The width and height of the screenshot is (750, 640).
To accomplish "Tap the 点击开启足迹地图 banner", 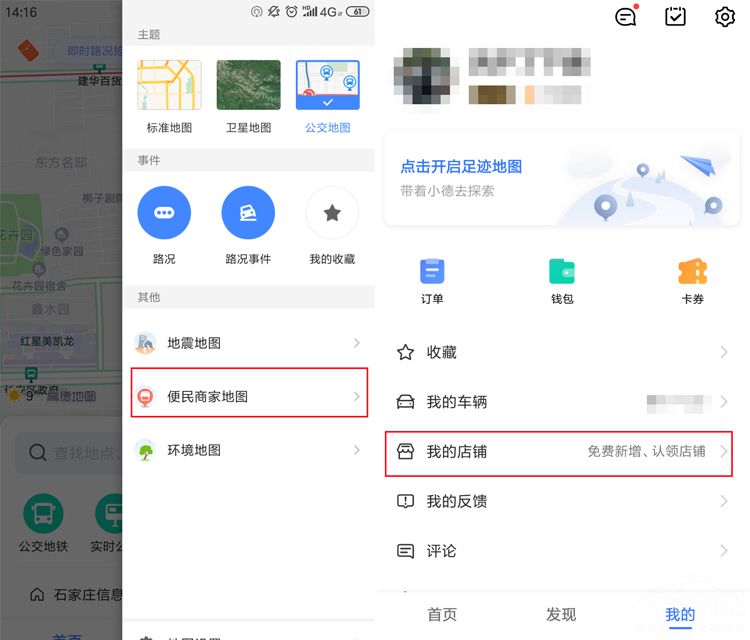I will point(559,178).
